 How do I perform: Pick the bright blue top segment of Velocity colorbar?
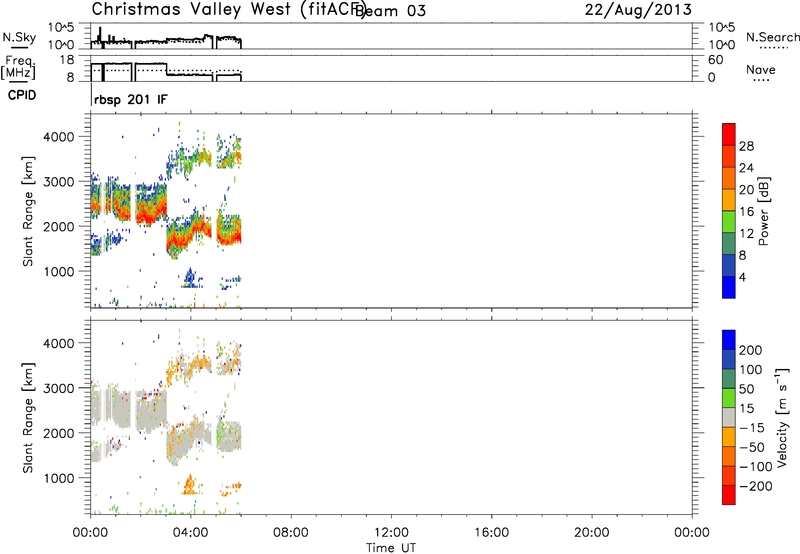coord(729,340)
